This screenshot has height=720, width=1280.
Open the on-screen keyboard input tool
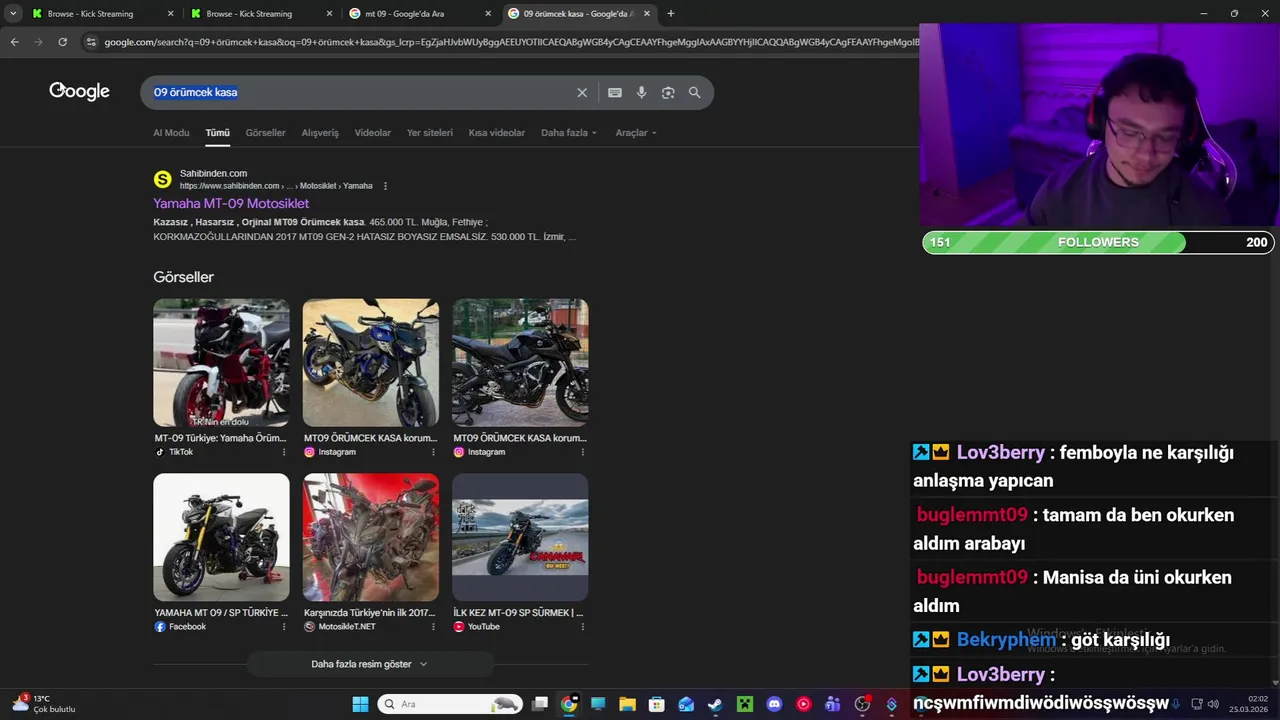[615, 92]
